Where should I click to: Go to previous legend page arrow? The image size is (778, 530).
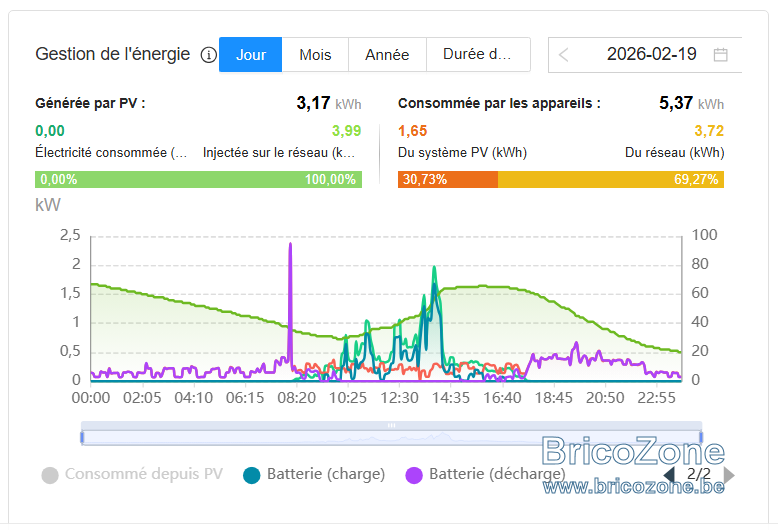pyautogui.click(x=669, y=475)
